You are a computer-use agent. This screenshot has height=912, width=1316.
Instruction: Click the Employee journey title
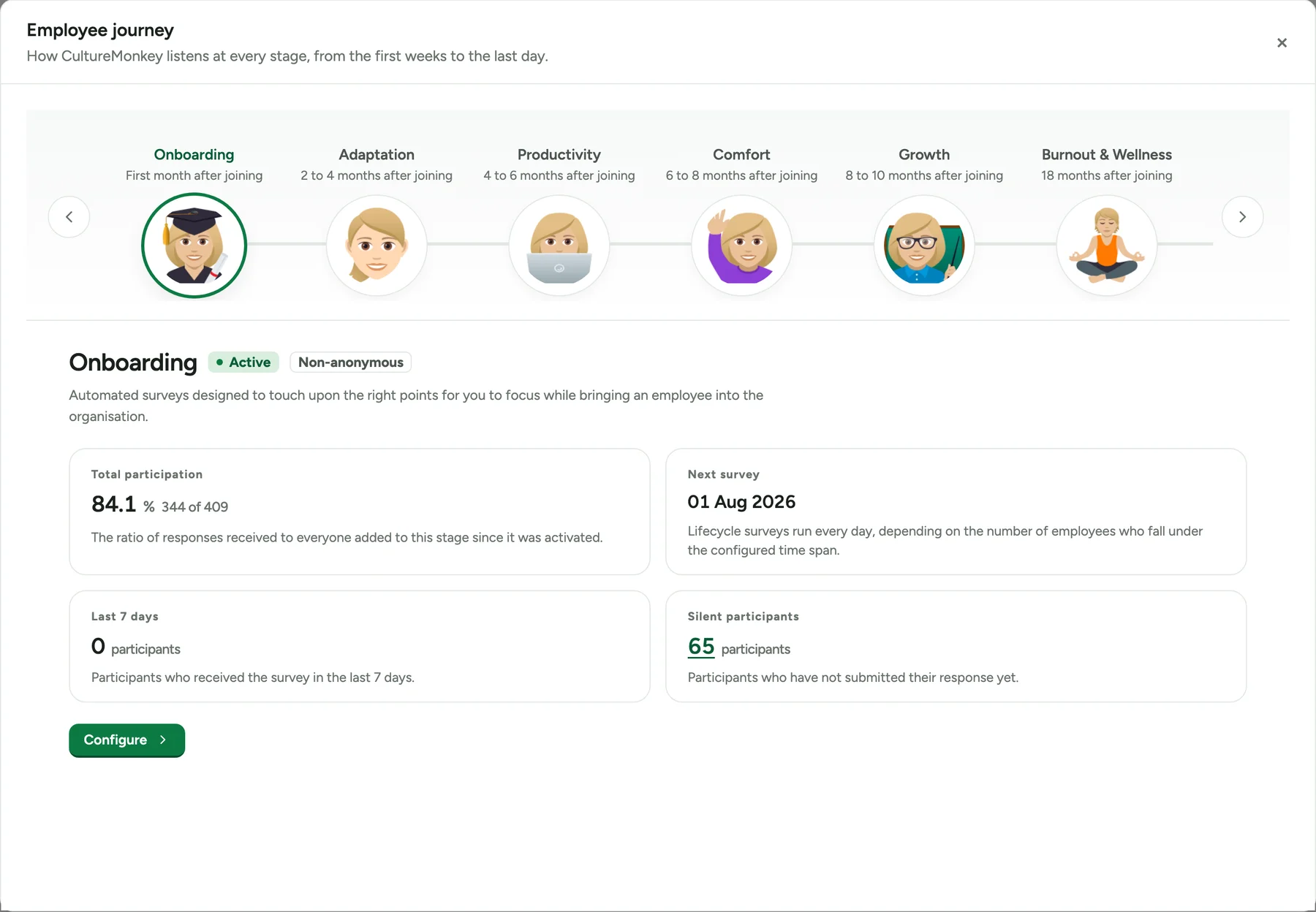[x=100, y=30]
